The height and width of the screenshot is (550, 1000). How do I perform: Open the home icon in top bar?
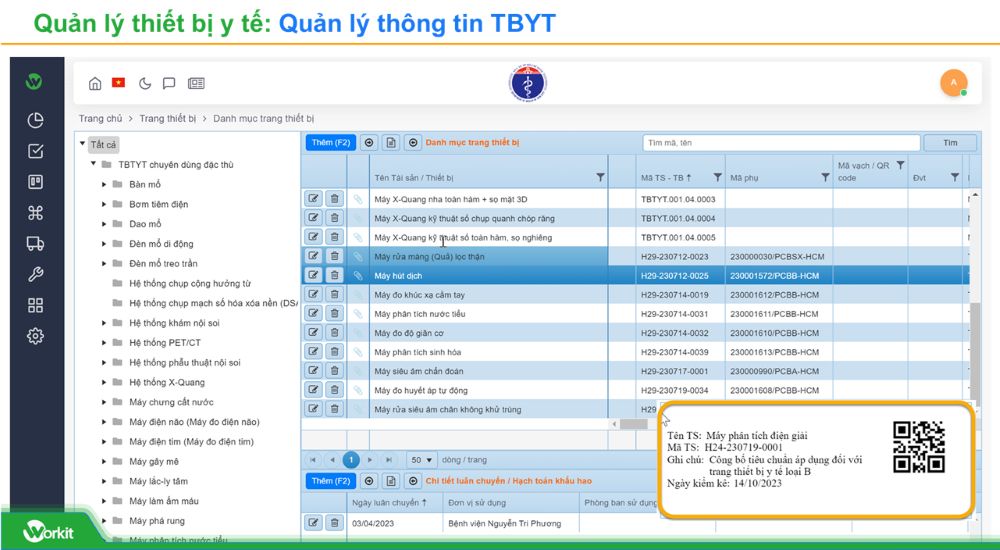[x=95, y=84]
